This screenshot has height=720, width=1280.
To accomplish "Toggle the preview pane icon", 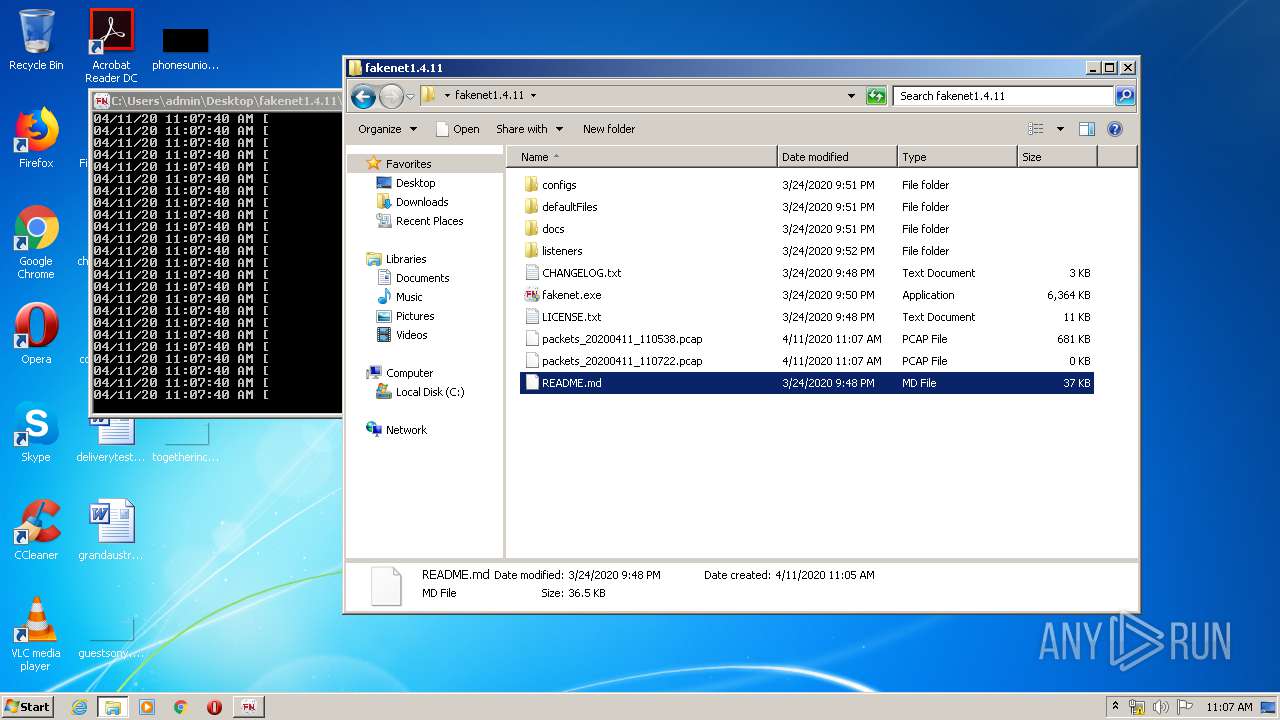I will coord(1087,129).
